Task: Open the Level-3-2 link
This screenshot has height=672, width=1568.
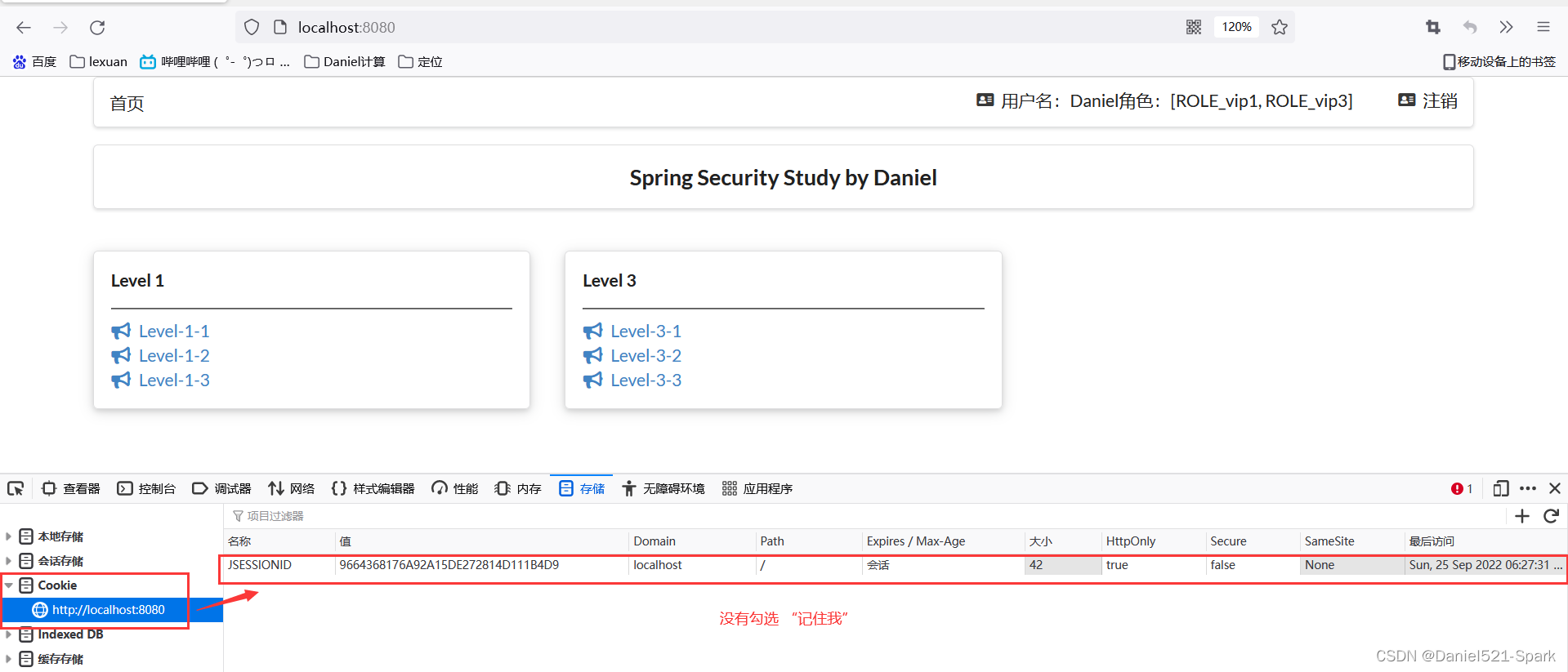Action: 646,355
